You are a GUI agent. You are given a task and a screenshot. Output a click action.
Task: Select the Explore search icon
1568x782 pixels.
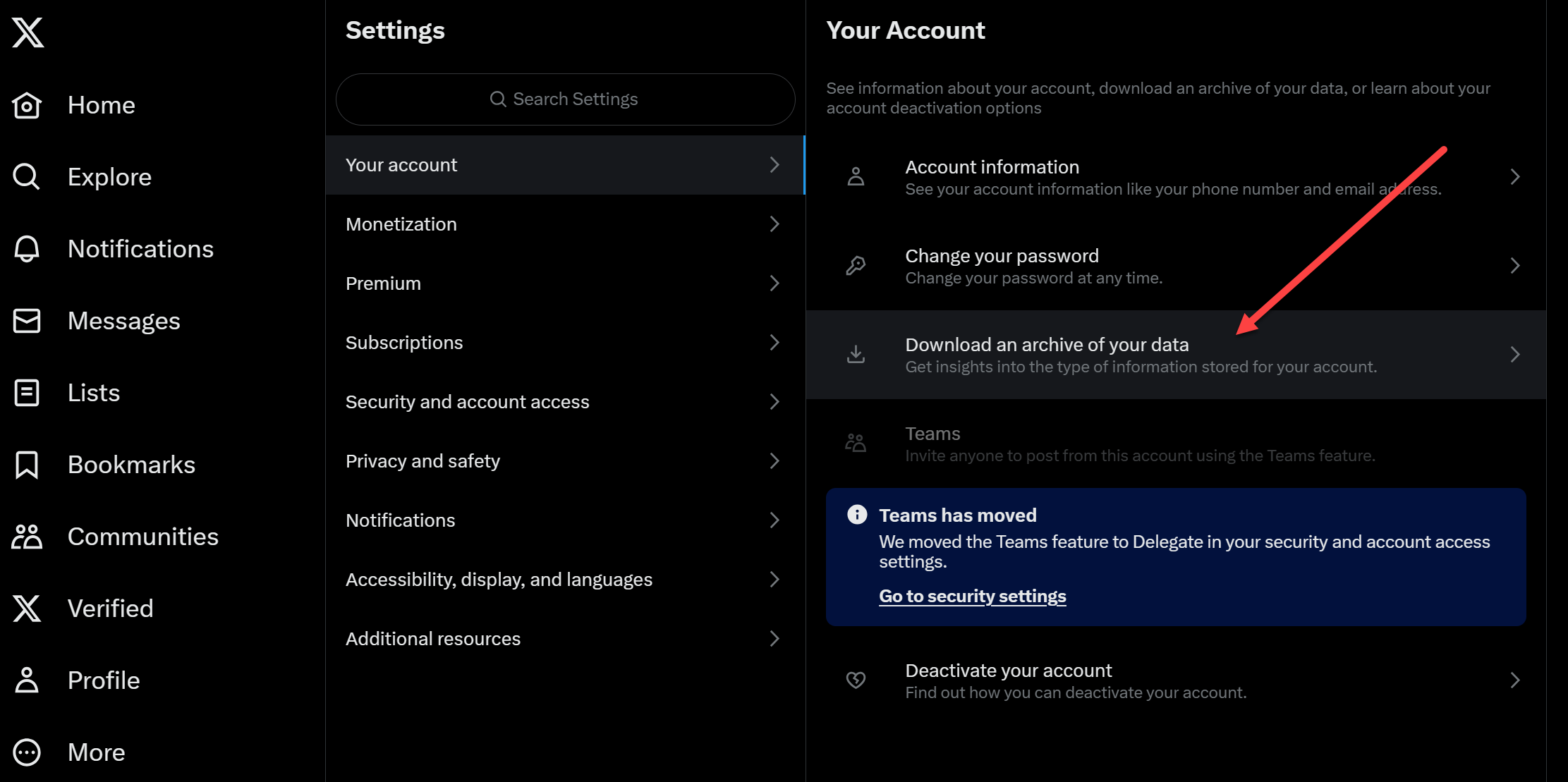coord(27,176)
